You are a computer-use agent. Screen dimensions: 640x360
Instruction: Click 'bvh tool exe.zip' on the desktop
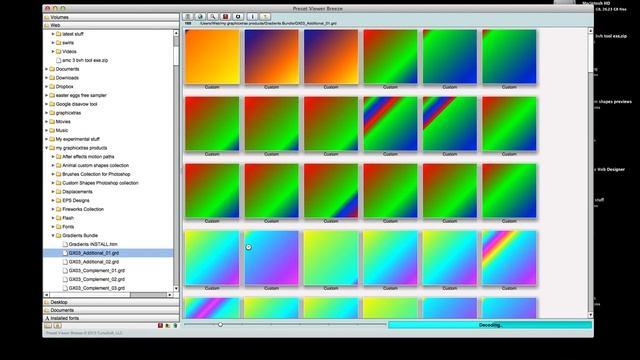click(611, 36)
